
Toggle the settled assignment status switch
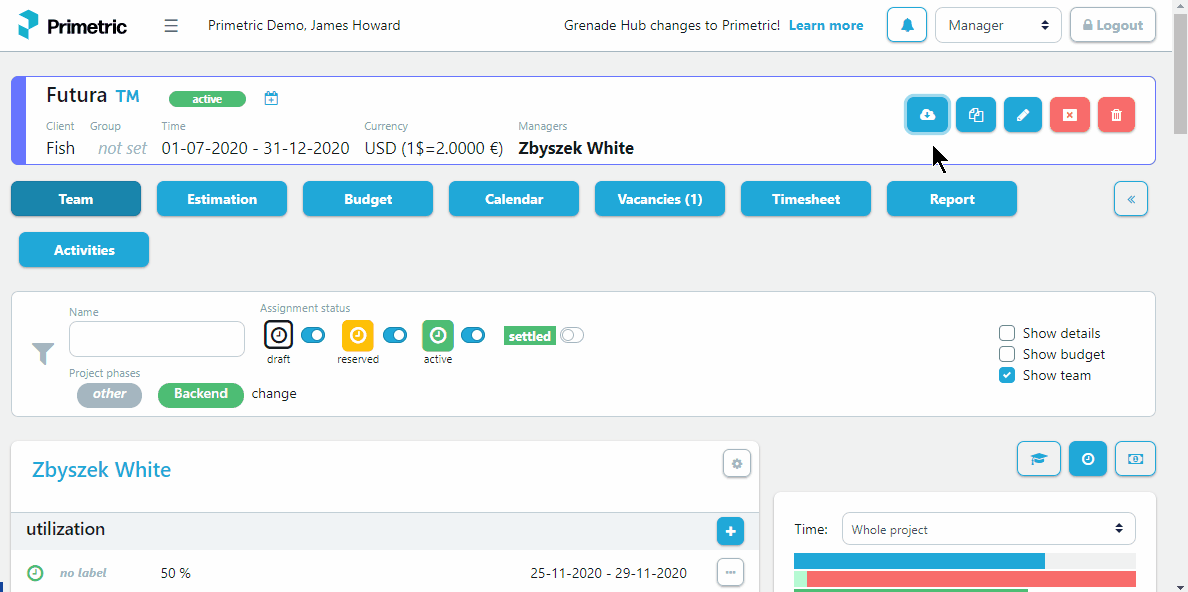point(572,335)
